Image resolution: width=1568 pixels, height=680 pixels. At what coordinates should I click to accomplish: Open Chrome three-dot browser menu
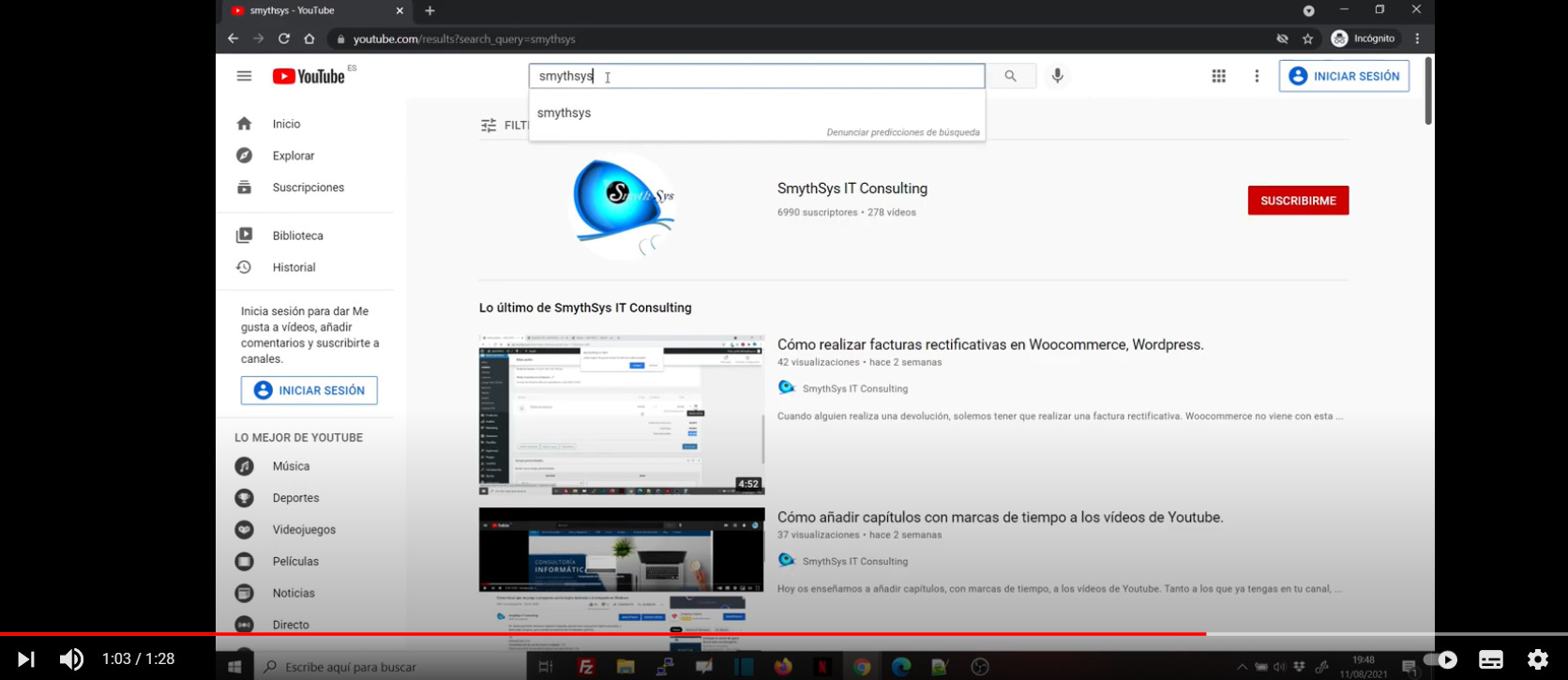point(1417,38)
